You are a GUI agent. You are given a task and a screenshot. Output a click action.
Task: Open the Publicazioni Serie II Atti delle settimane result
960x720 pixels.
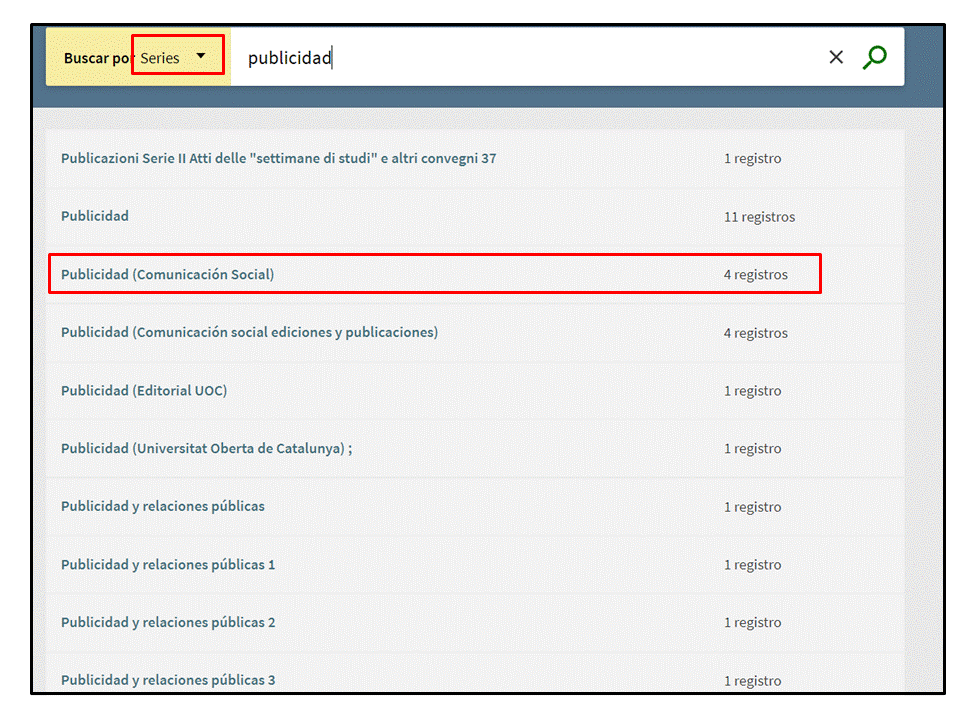click(x=278, y=158)
